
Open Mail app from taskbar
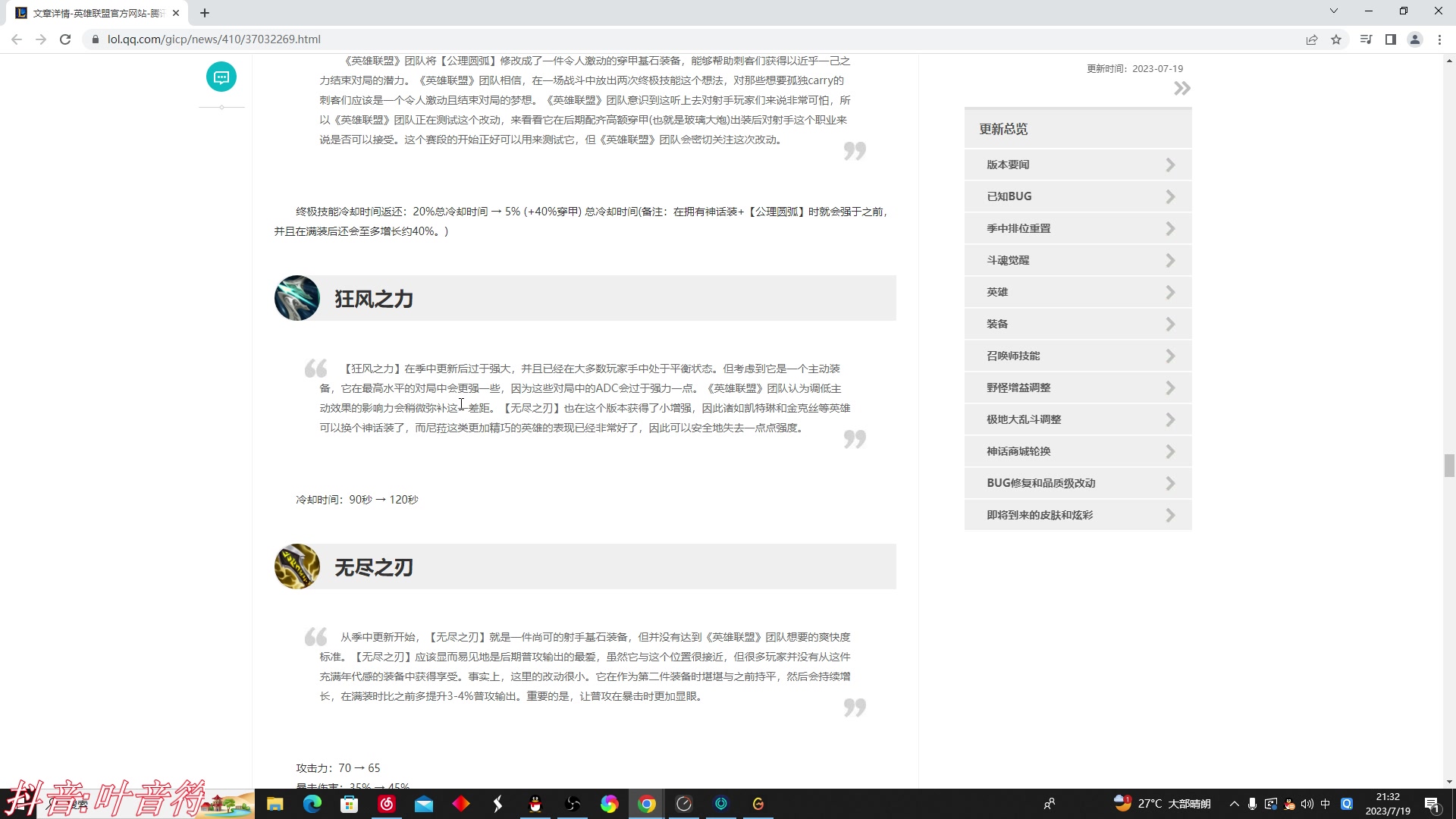[x=423, y=804]
